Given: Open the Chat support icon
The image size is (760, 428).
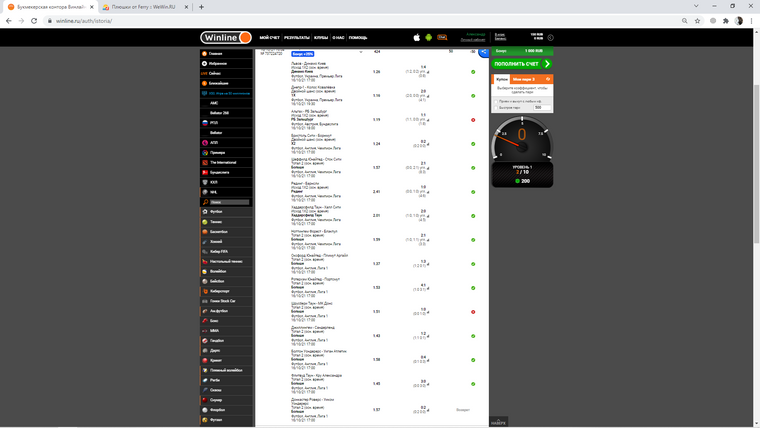Looking at the screenshot, I should 442,37.
